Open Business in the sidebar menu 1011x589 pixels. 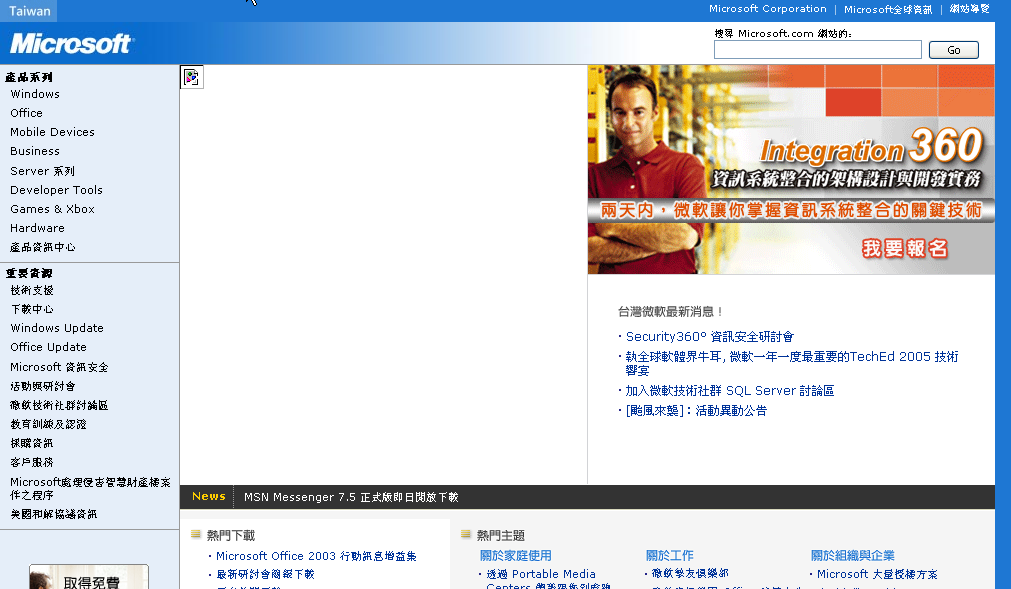(35, 151)
